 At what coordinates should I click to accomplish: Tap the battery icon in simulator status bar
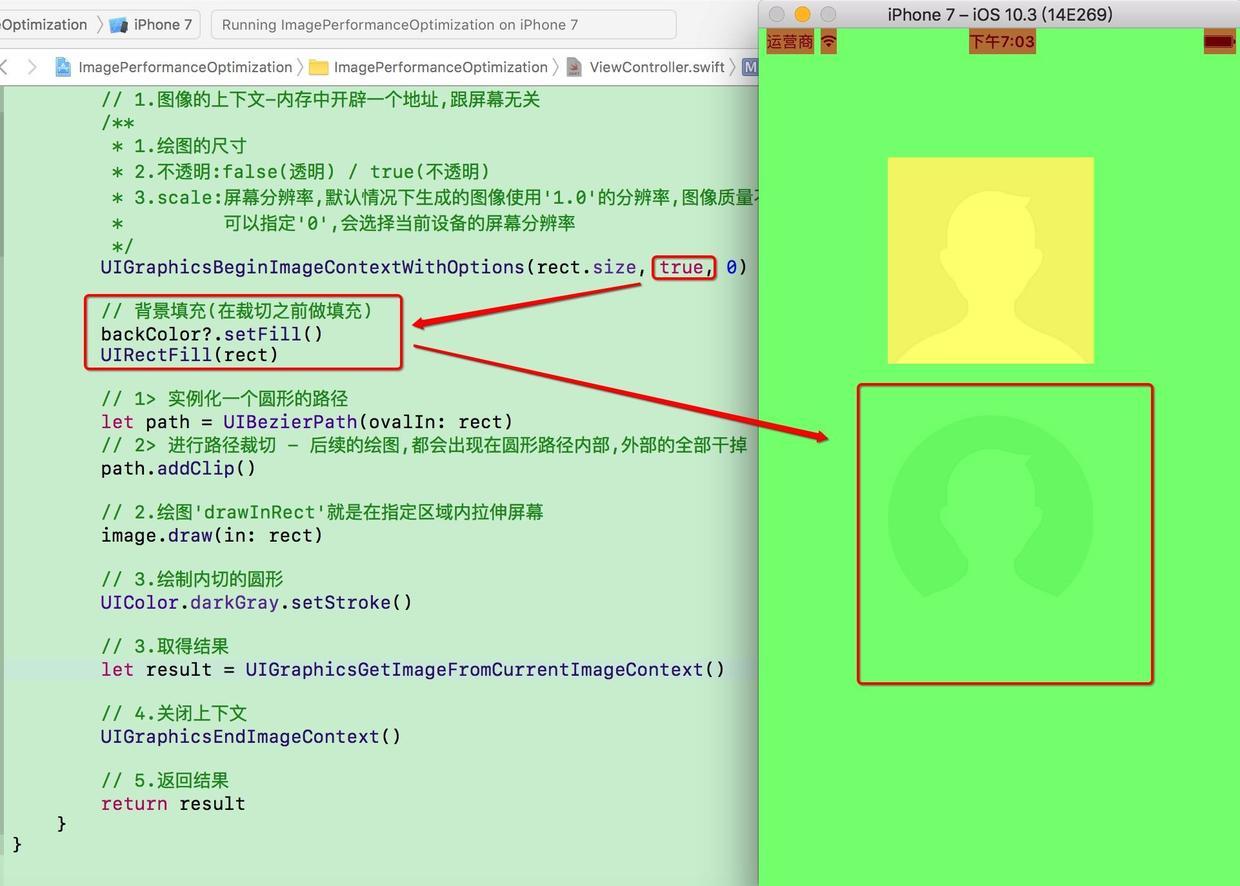click(1219, 42)
